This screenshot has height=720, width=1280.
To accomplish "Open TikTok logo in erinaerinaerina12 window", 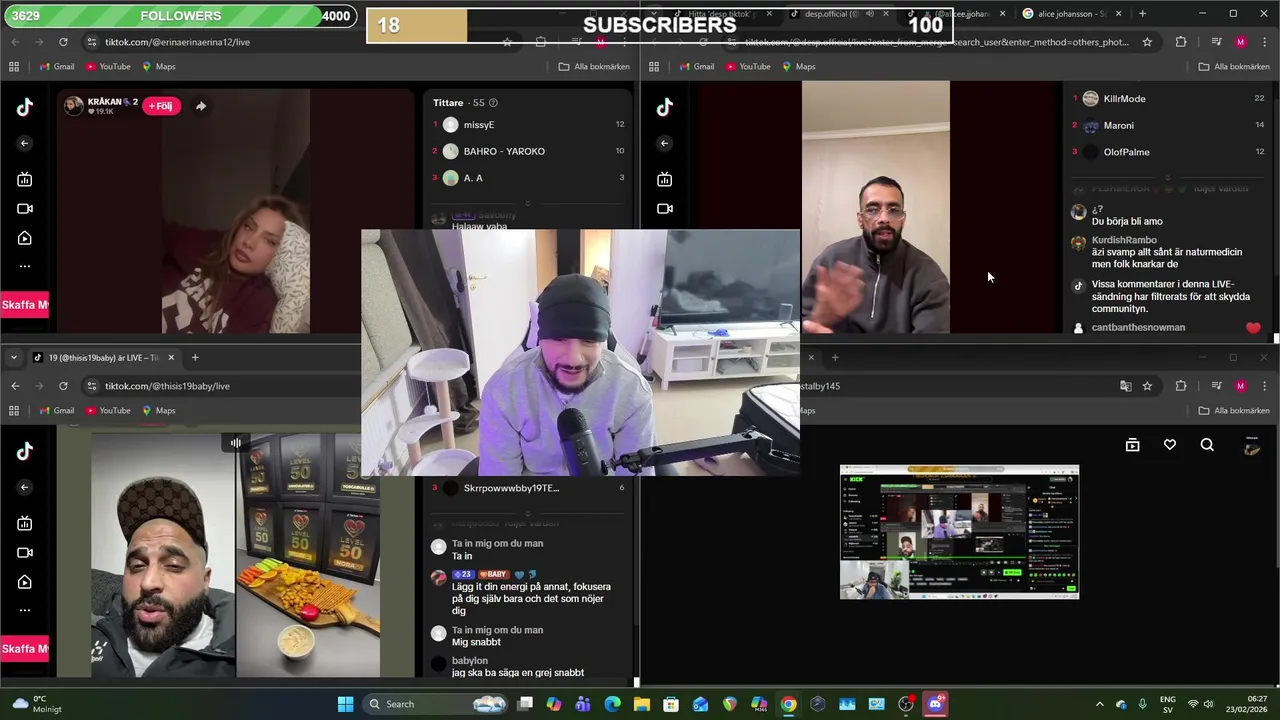I will 25,107.
